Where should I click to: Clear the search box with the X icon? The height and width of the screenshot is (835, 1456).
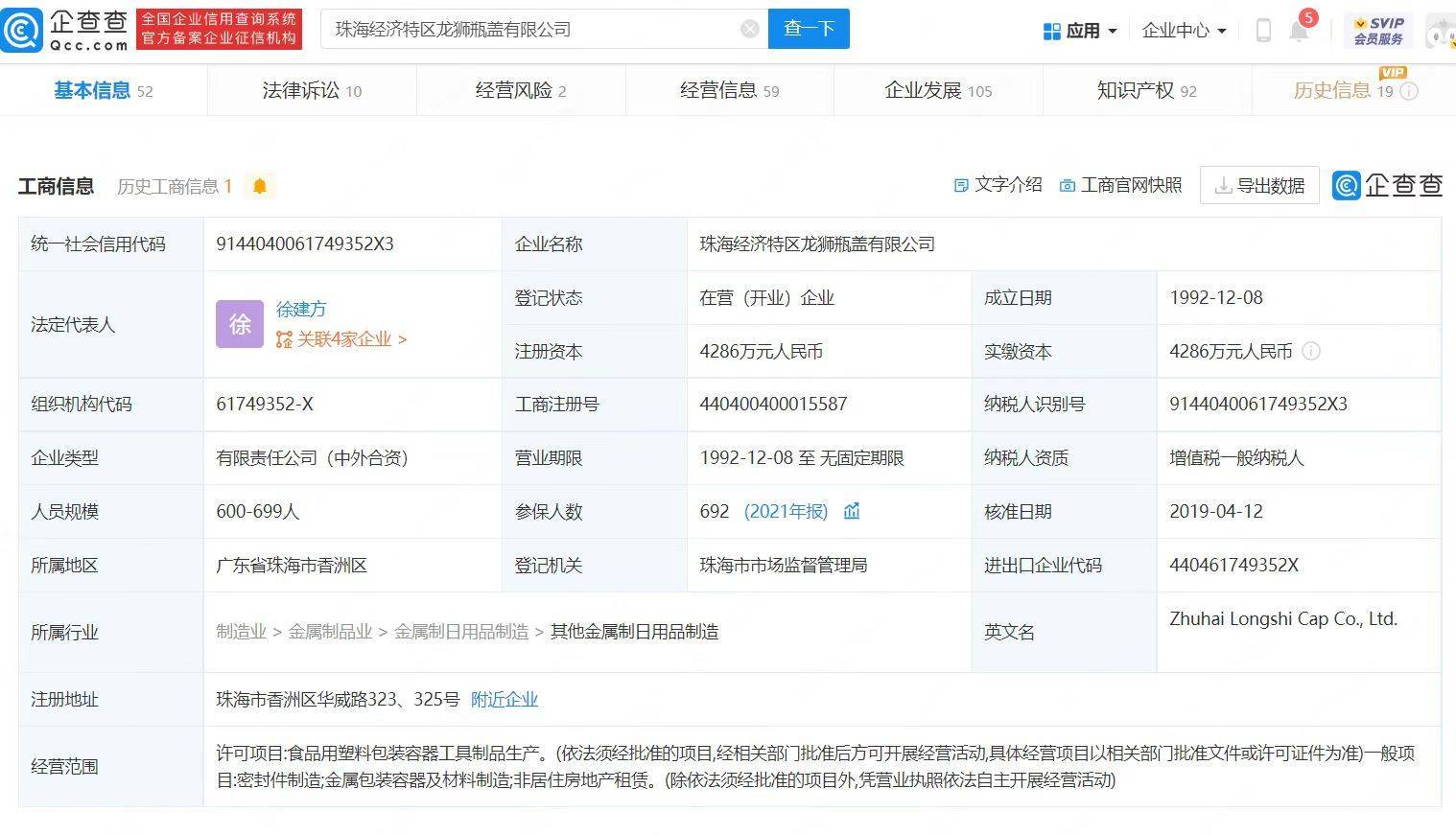750,30
